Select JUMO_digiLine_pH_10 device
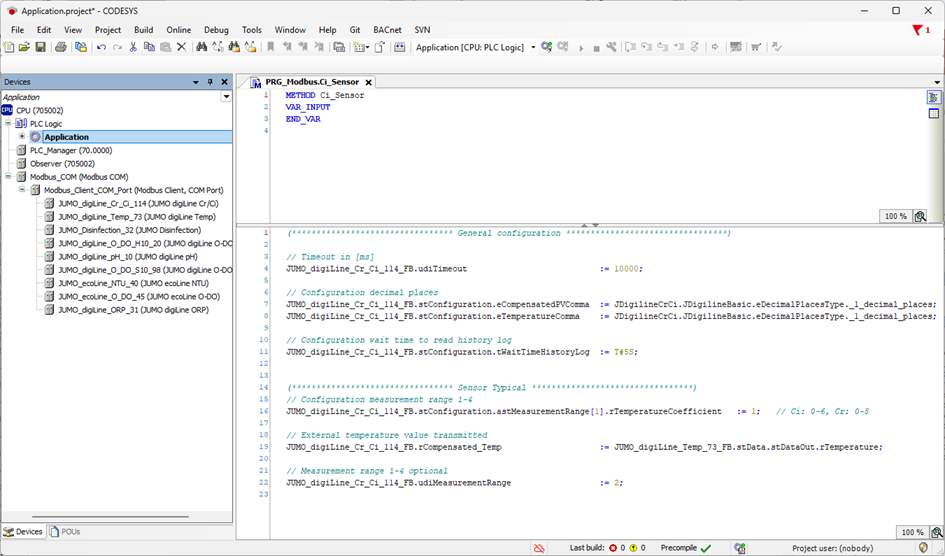Image resolution: width=945 pixels, height=556 pixels. tap(128, 256)
